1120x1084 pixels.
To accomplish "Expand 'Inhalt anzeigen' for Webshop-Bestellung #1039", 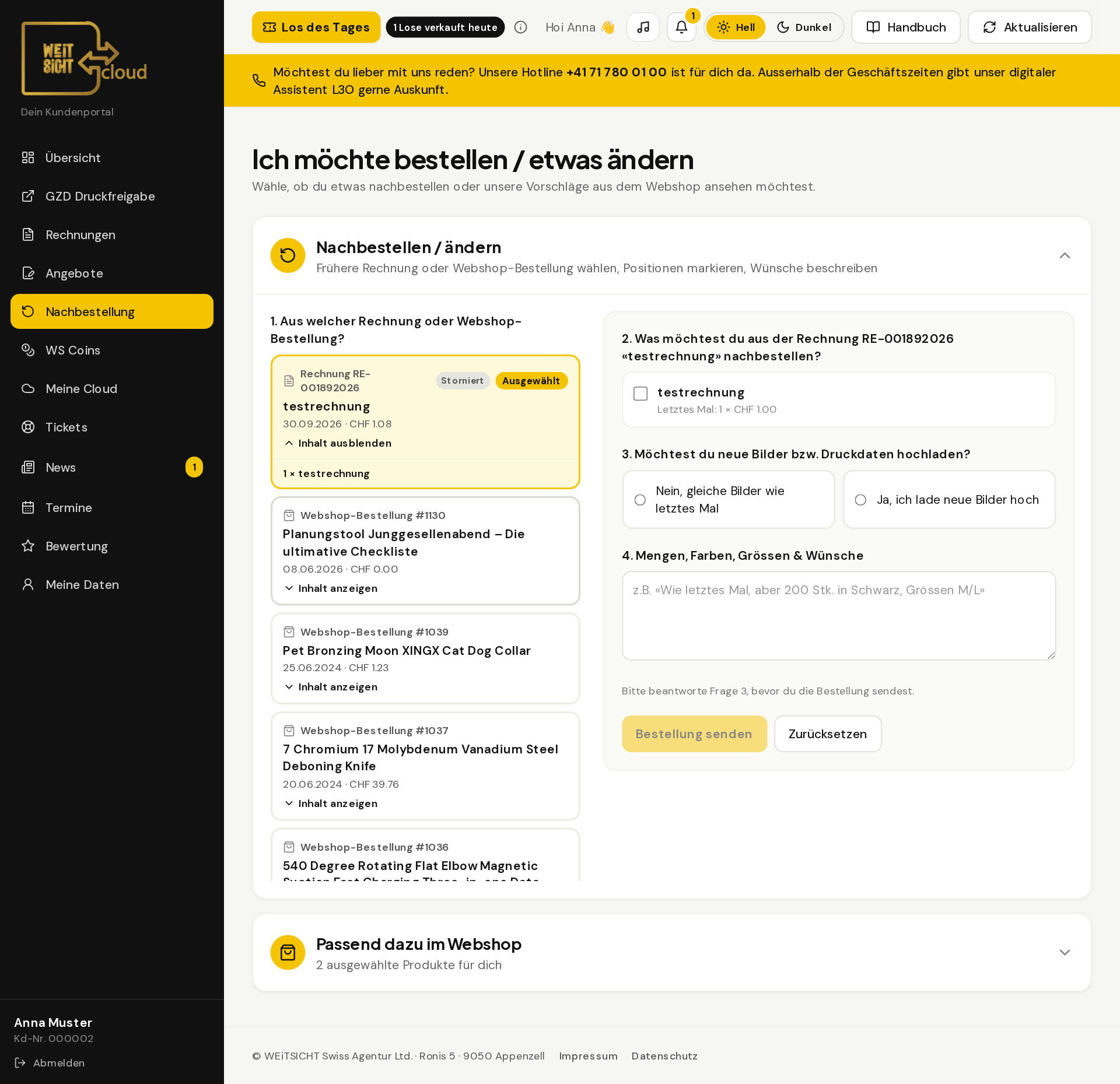I will point(331,687).
